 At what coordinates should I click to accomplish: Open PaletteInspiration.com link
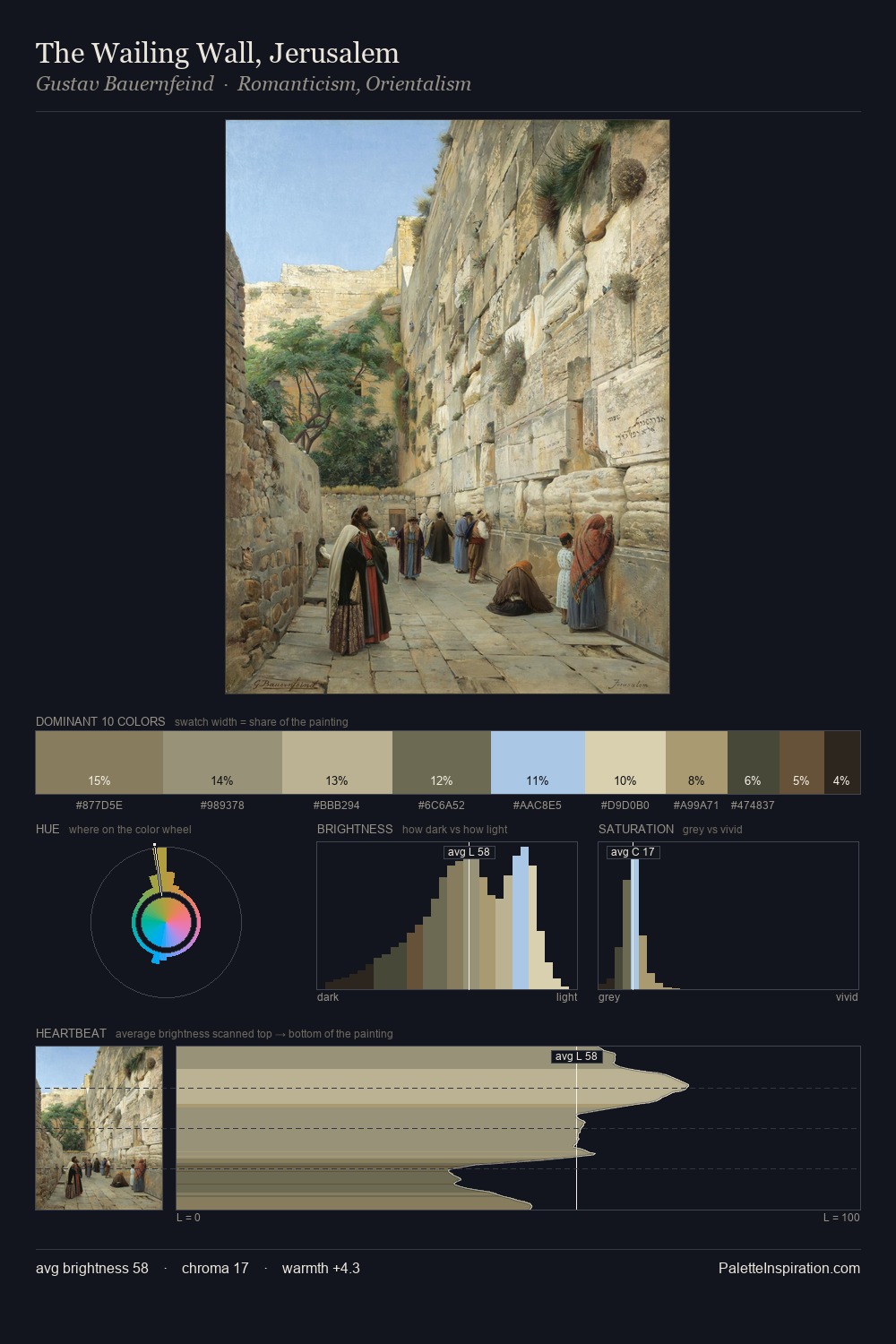coord(789,1269)
